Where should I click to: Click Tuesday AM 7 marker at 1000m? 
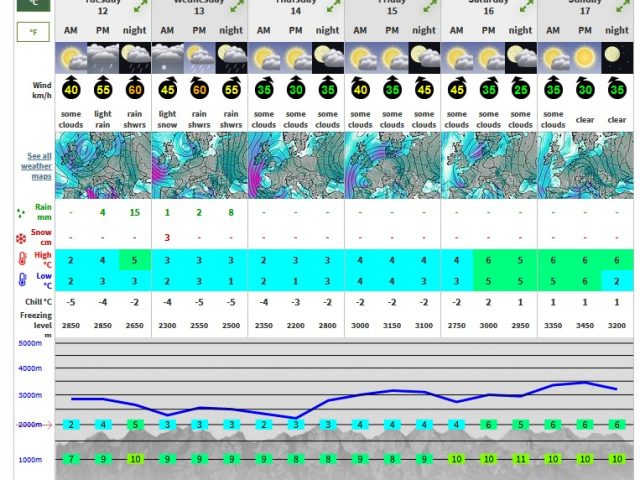click(x=71, y=459)
